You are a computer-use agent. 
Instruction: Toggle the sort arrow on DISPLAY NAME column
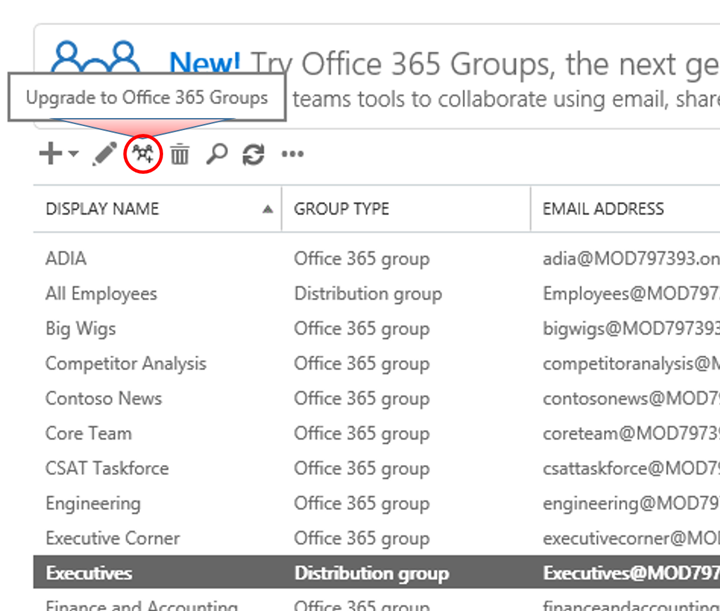pos(268,209)
